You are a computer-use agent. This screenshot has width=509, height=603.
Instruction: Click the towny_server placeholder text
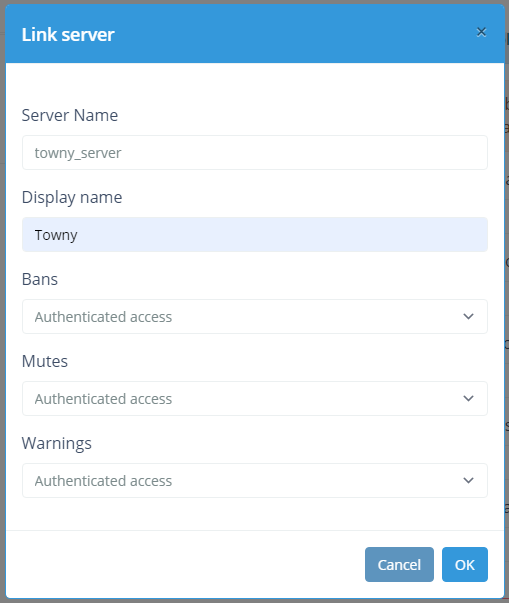pyautogui.click(x=78, y=153)
